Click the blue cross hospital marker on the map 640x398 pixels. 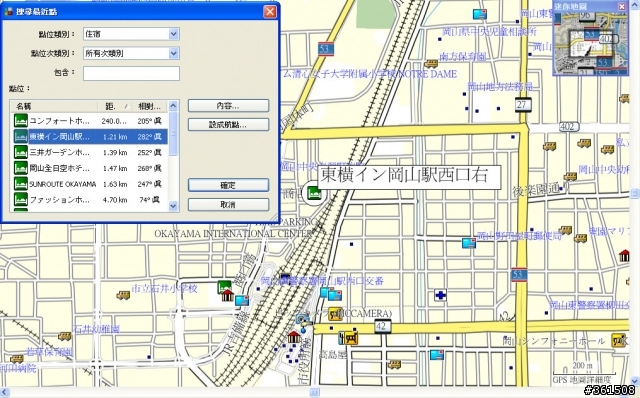point(440,295)
